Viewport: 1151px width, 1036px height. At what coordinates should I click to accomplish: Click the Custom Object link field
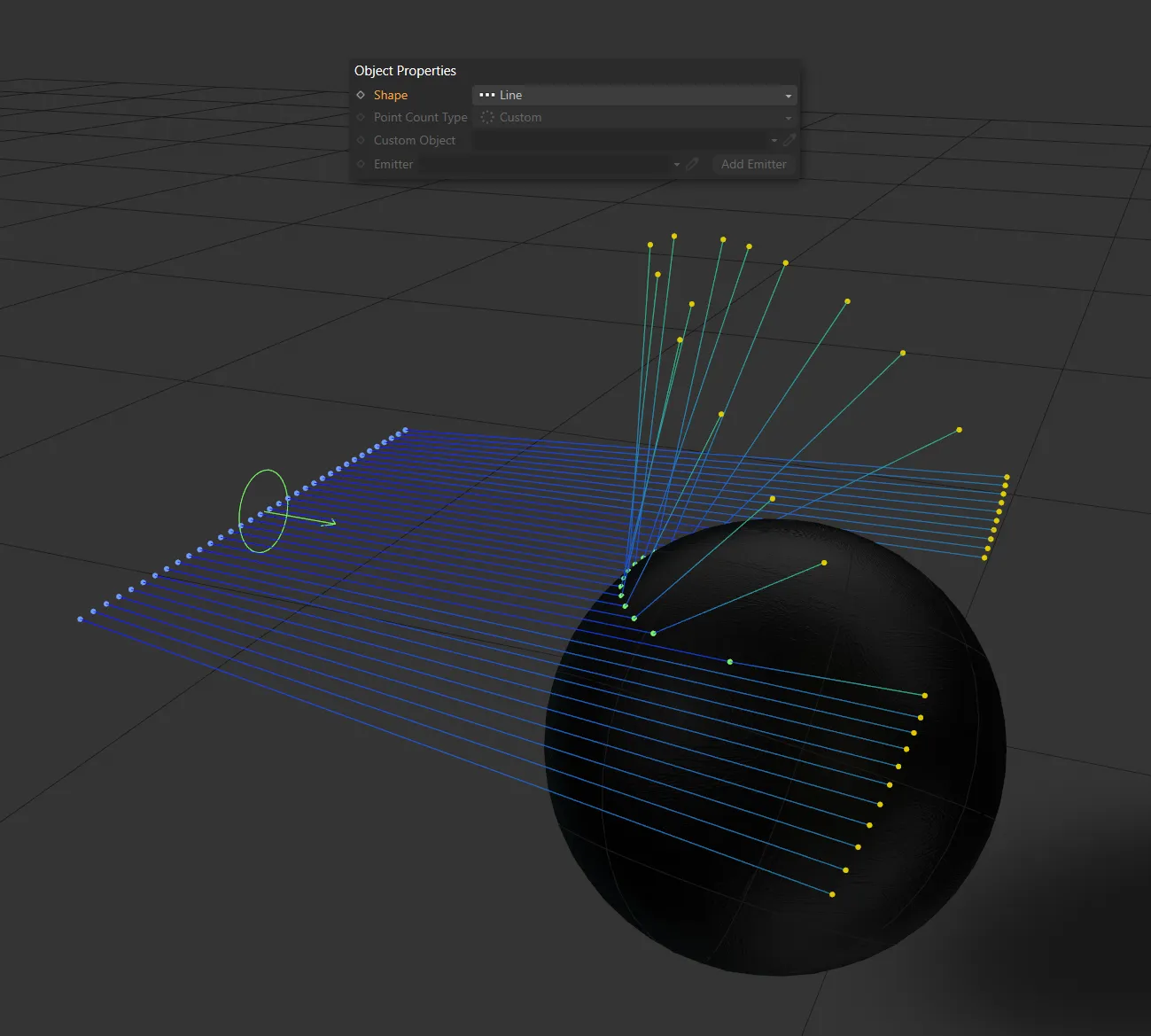pos(620,140)
